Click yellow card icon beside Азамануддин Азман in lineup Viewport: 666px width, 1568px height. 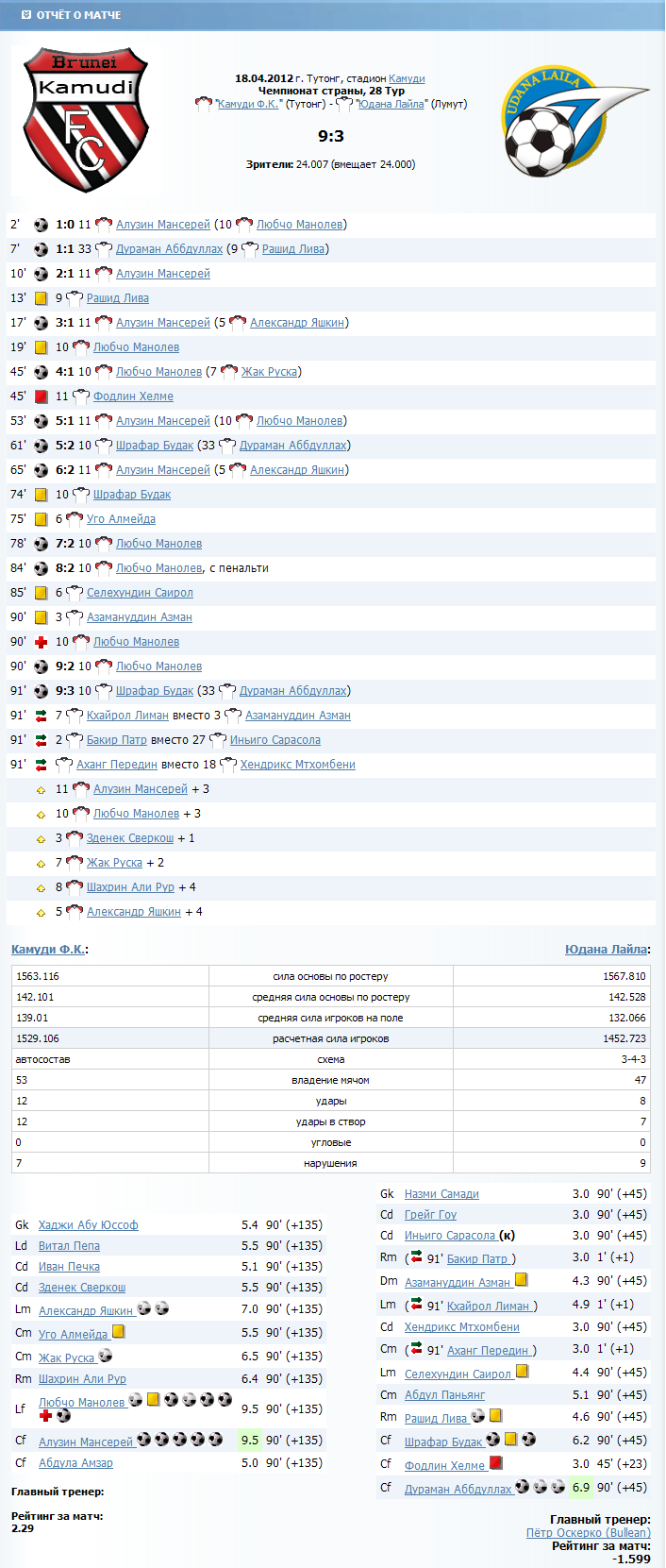tap(521, 1280)
